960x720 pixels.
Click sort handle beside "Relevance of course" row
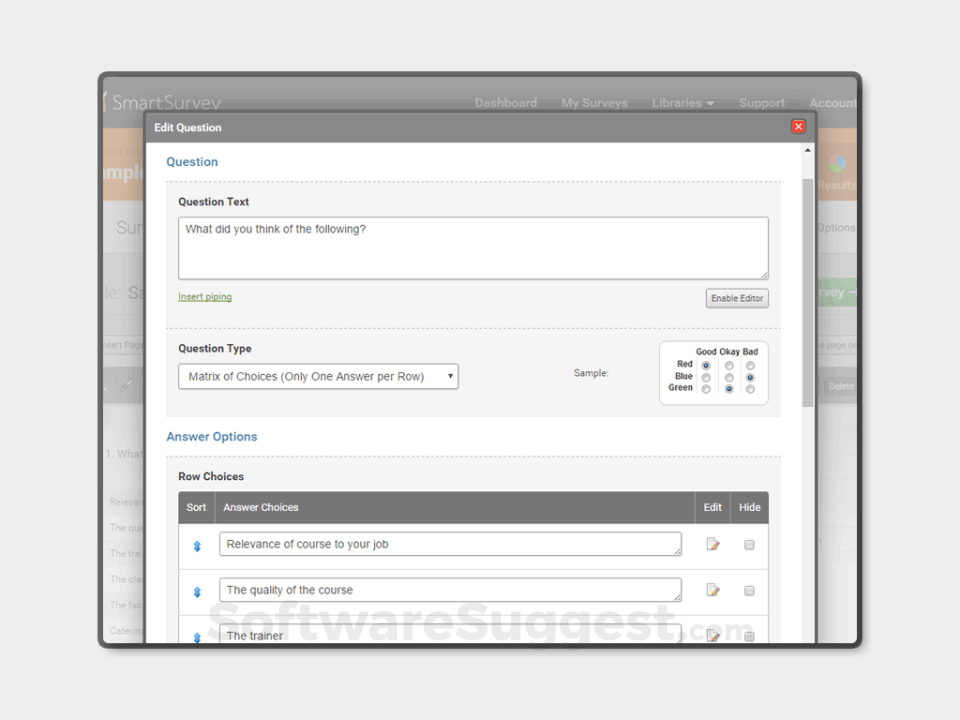tap(196, 544)
